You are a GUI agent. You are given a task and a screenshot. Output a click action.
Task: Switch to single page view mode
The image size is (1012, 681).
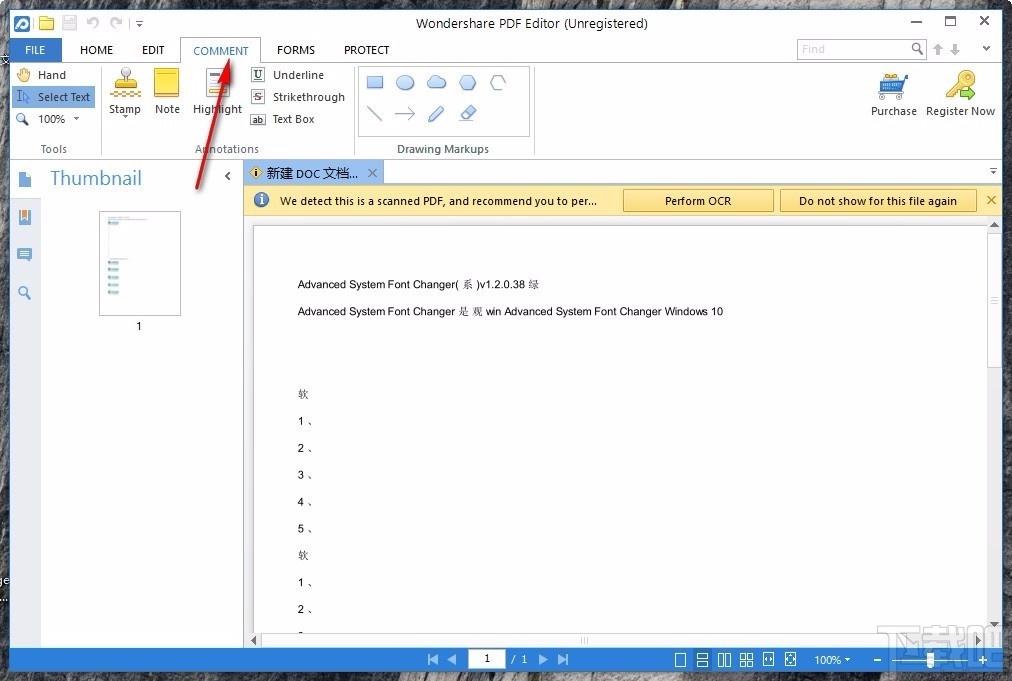pyautogui.click(x=680, y=660)
